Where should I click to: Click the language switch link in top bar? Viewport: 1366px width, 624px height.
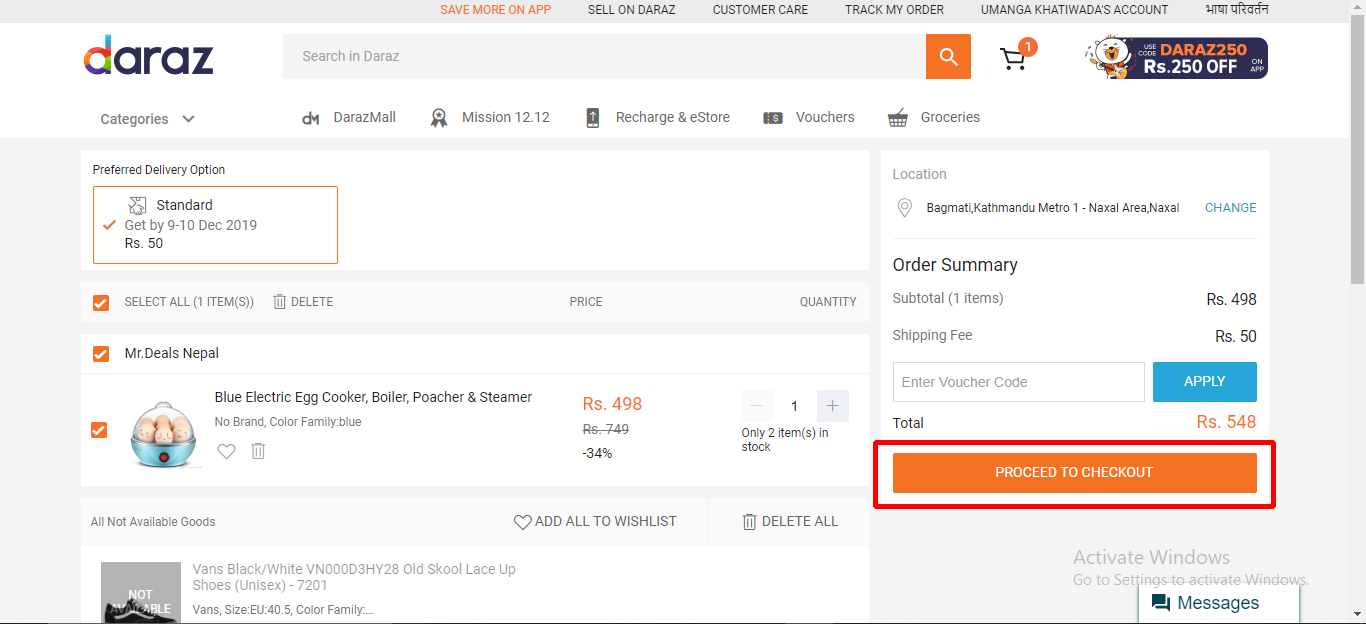1237,10
